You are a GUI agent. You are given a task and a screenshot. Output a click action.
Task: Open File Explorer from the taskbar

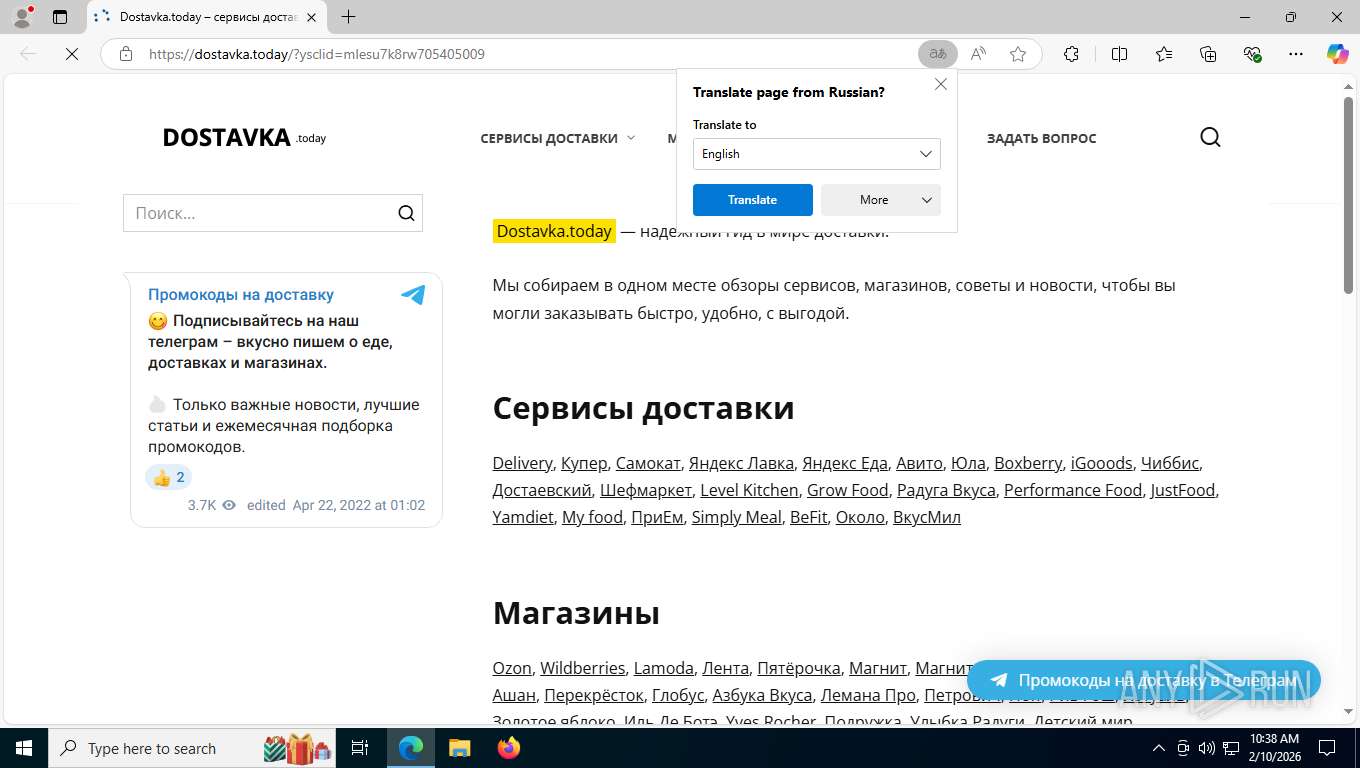459,748
